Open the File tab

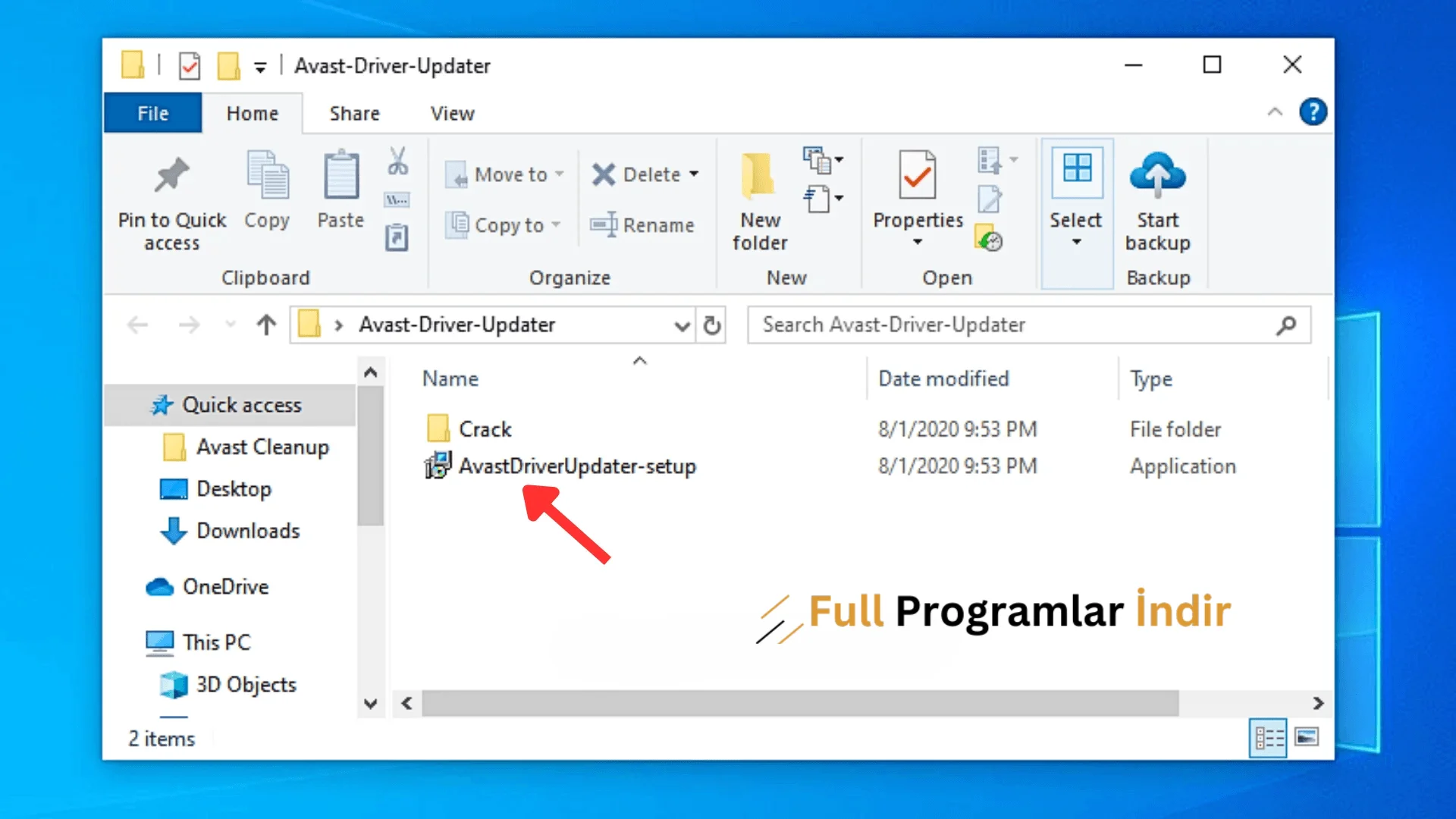click(152, 113)
